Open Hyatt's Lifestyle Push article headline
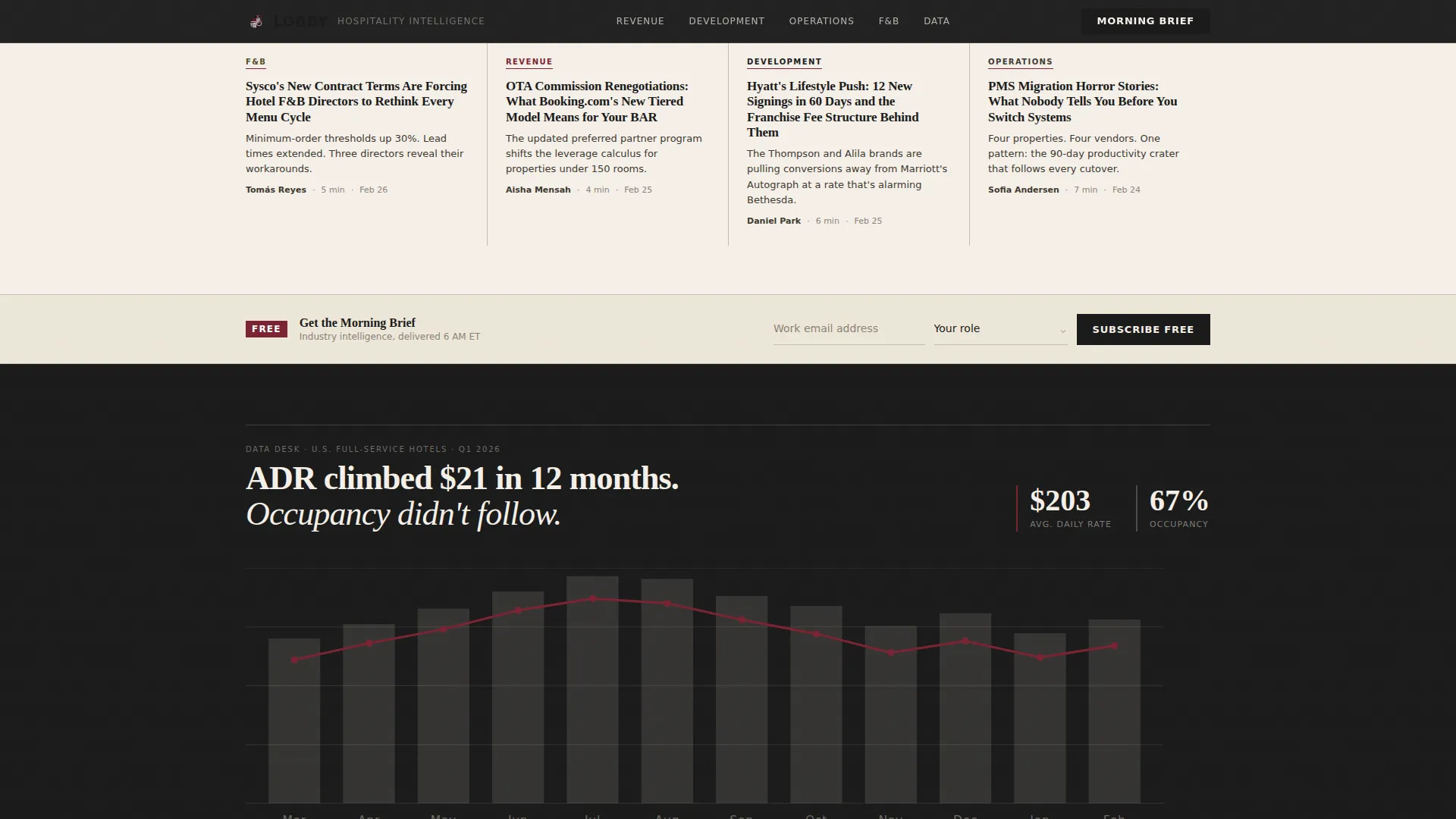Image resolution: width=1456 pixels, height=819 pixels. 833,109
